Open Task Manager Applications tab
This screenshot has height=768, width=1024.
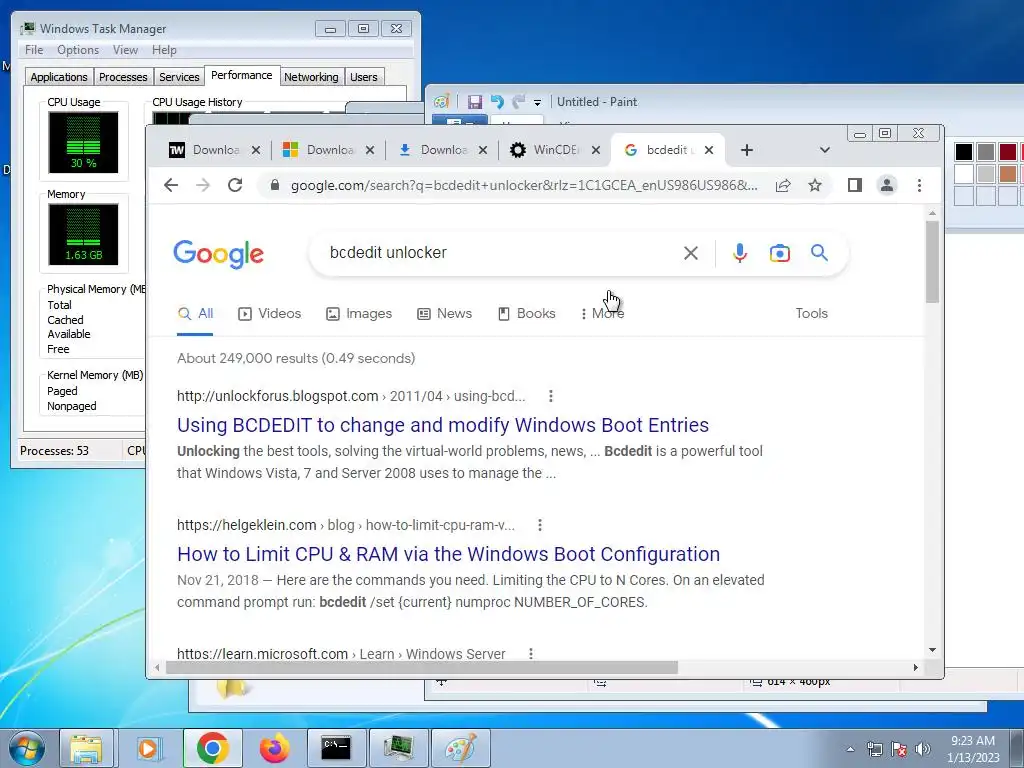click(x=59, y=77)
